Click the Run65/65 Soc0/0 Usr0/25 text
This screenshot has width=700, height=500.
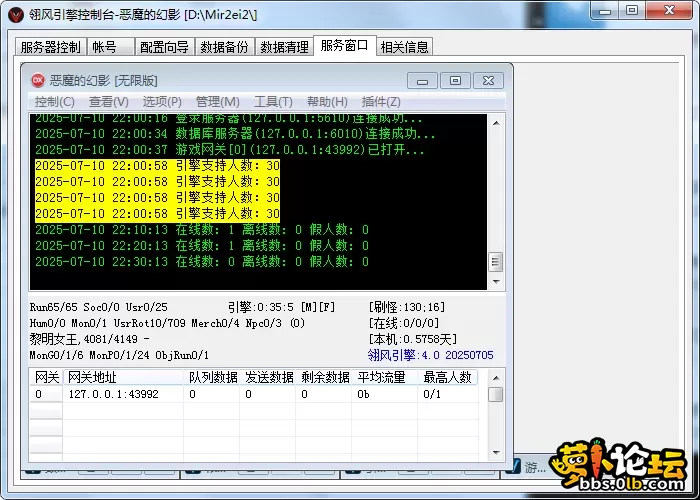point(99,307)
